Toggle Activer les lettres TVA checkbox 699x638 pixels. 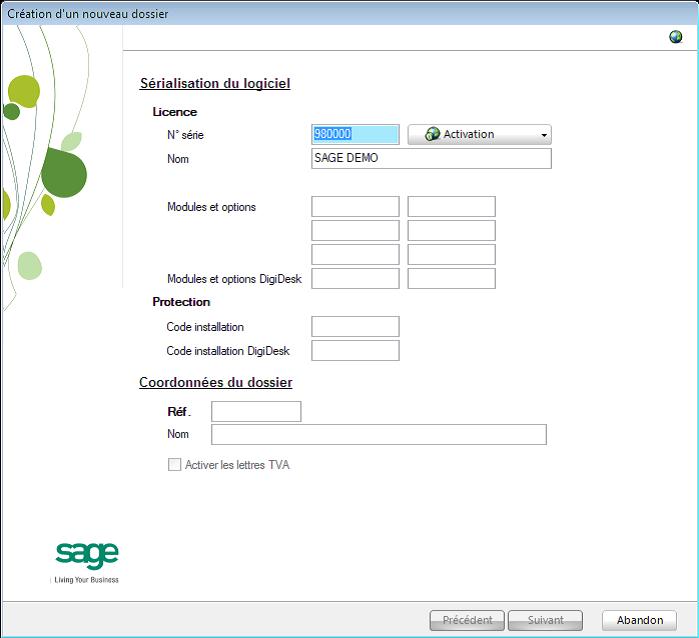[x=174, y=465]
